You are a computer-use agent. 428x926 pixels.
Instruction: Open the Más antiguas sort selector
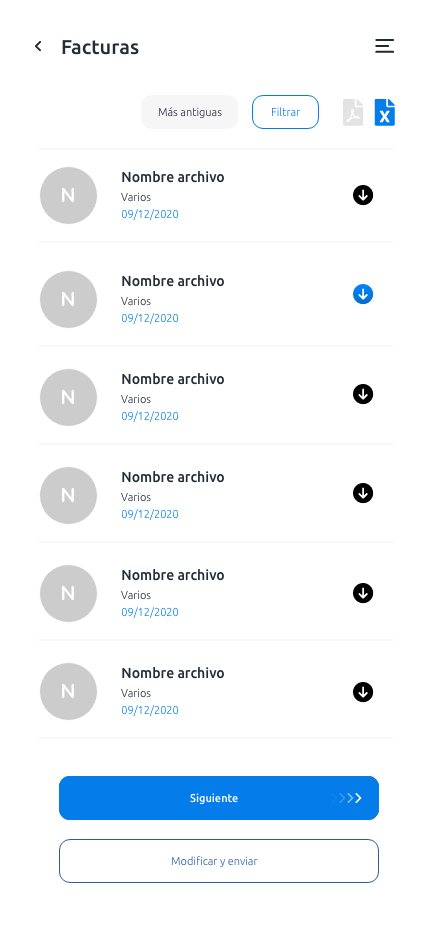pos(190,112)
